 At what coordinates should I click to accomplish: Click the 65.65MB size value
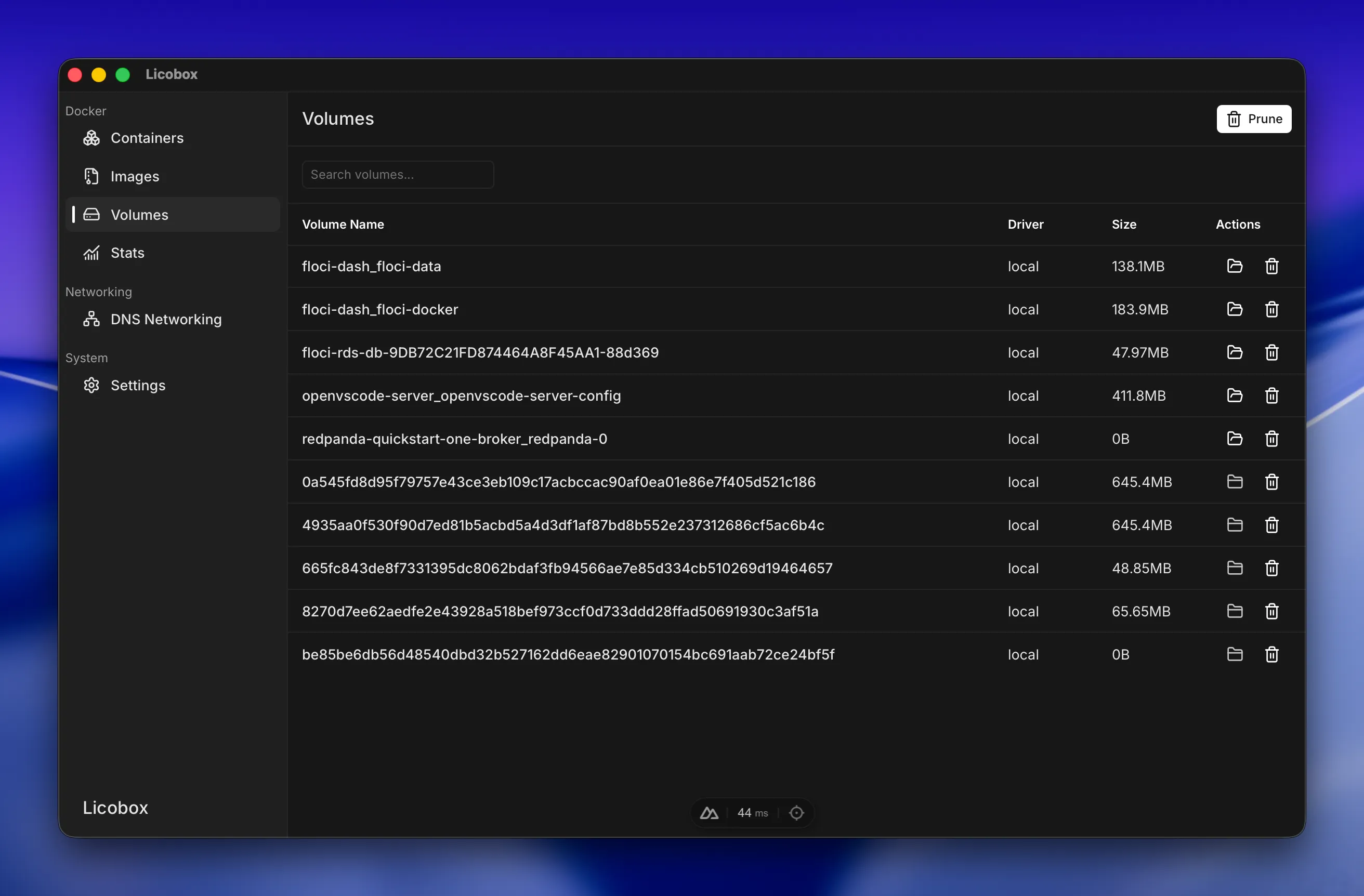click(x=1141, y=611)
